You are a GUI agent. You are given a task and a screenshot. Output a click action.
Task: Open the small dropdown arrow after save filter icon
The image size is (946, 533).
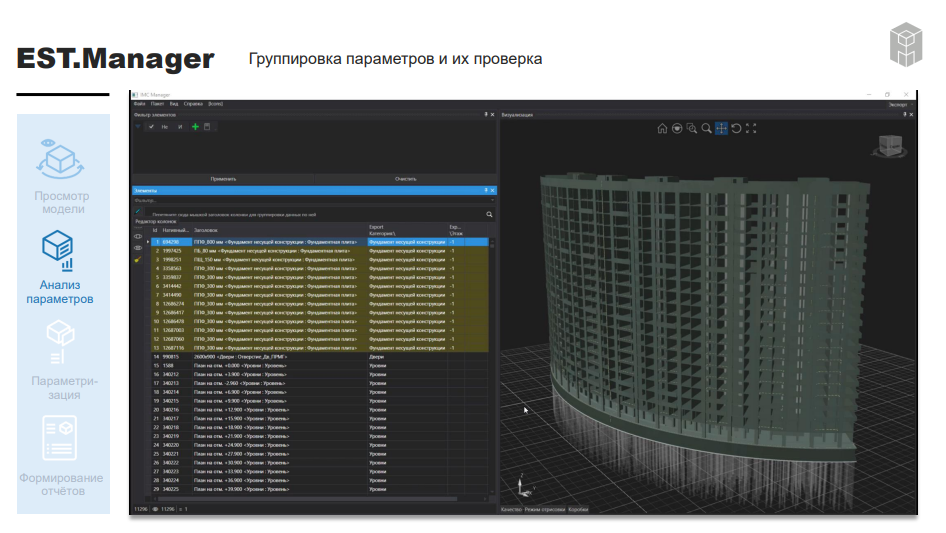click(x=215, y=127)
